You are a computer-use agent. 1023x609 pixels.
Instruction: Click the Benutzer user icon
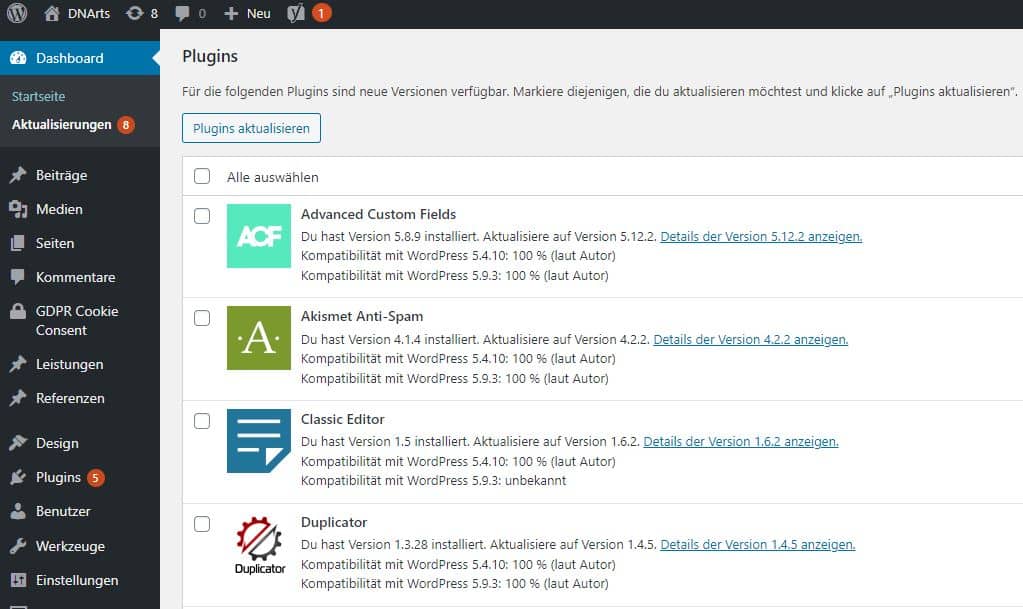click(x=18, y=511)
